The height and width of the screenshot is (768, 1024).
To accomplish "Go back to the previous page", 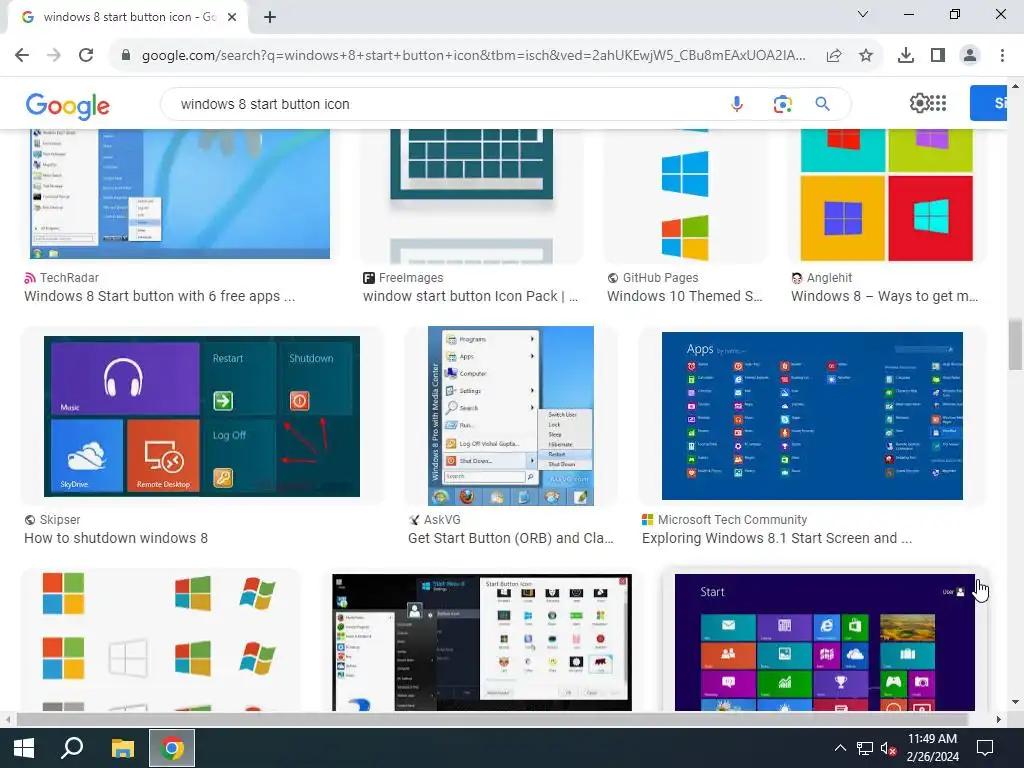I will tap(22, 56).
